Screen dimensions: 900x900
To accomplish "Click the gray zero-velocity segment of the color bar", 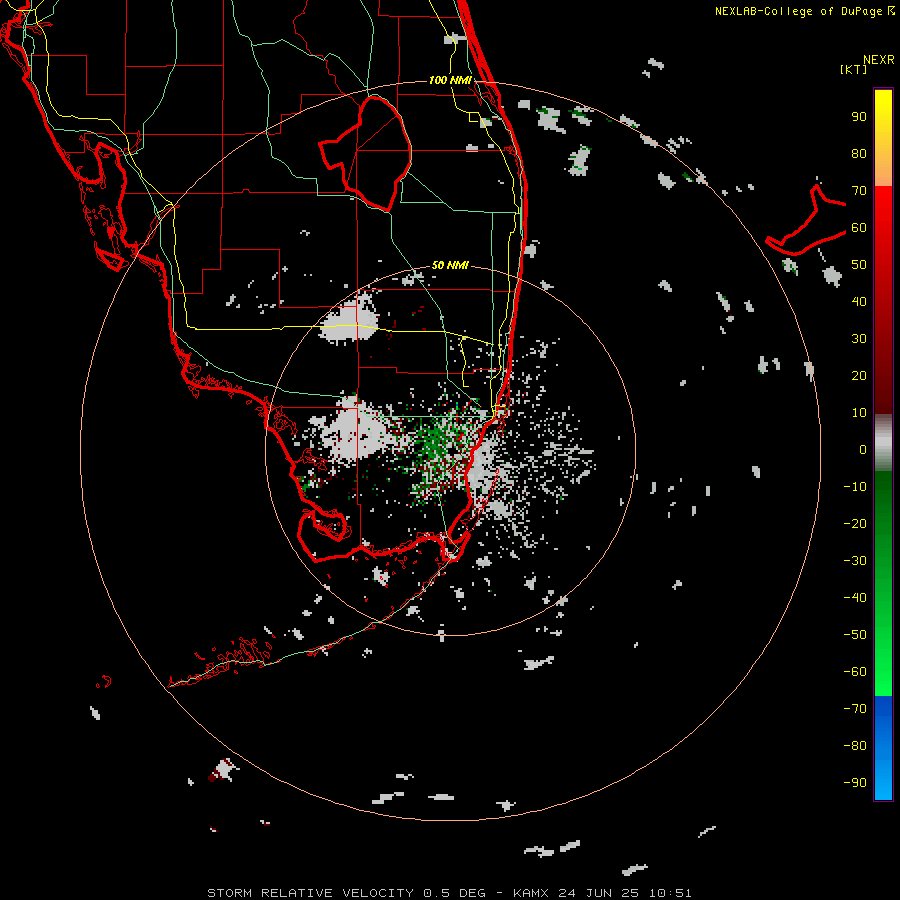I will coord(883,443).
